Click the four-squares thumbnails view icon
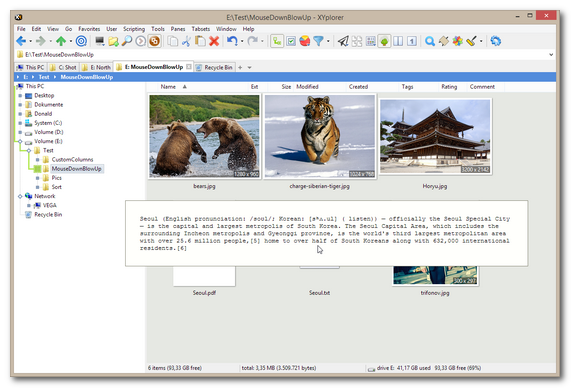This screenshot has height=388, width=571. tap(357, 41)
